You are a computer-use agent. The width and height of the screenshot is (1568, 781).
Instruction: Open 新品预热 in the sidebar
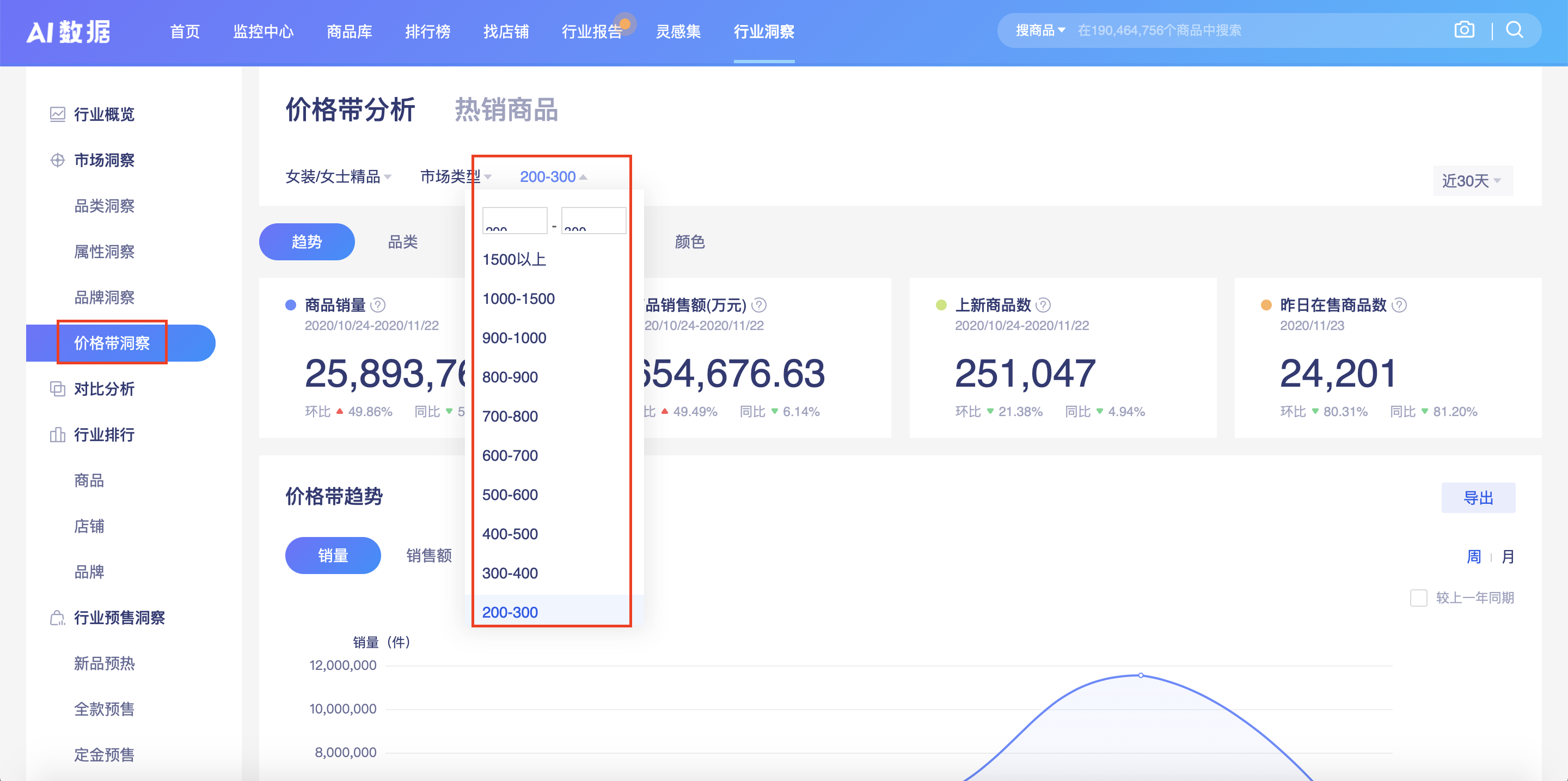point(105,663)
